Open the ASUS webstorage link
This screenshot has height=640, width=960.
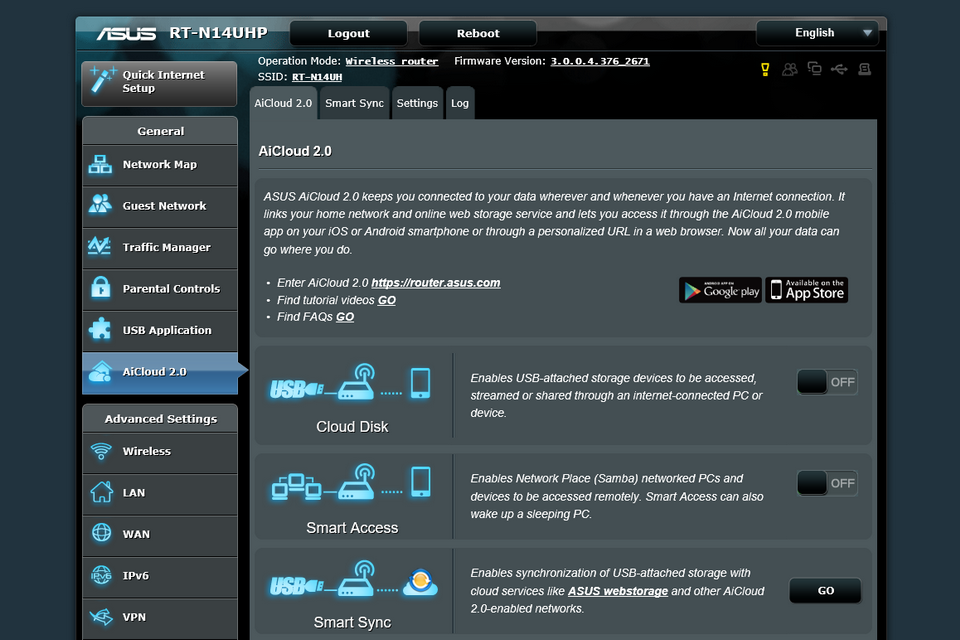point(618,591)
